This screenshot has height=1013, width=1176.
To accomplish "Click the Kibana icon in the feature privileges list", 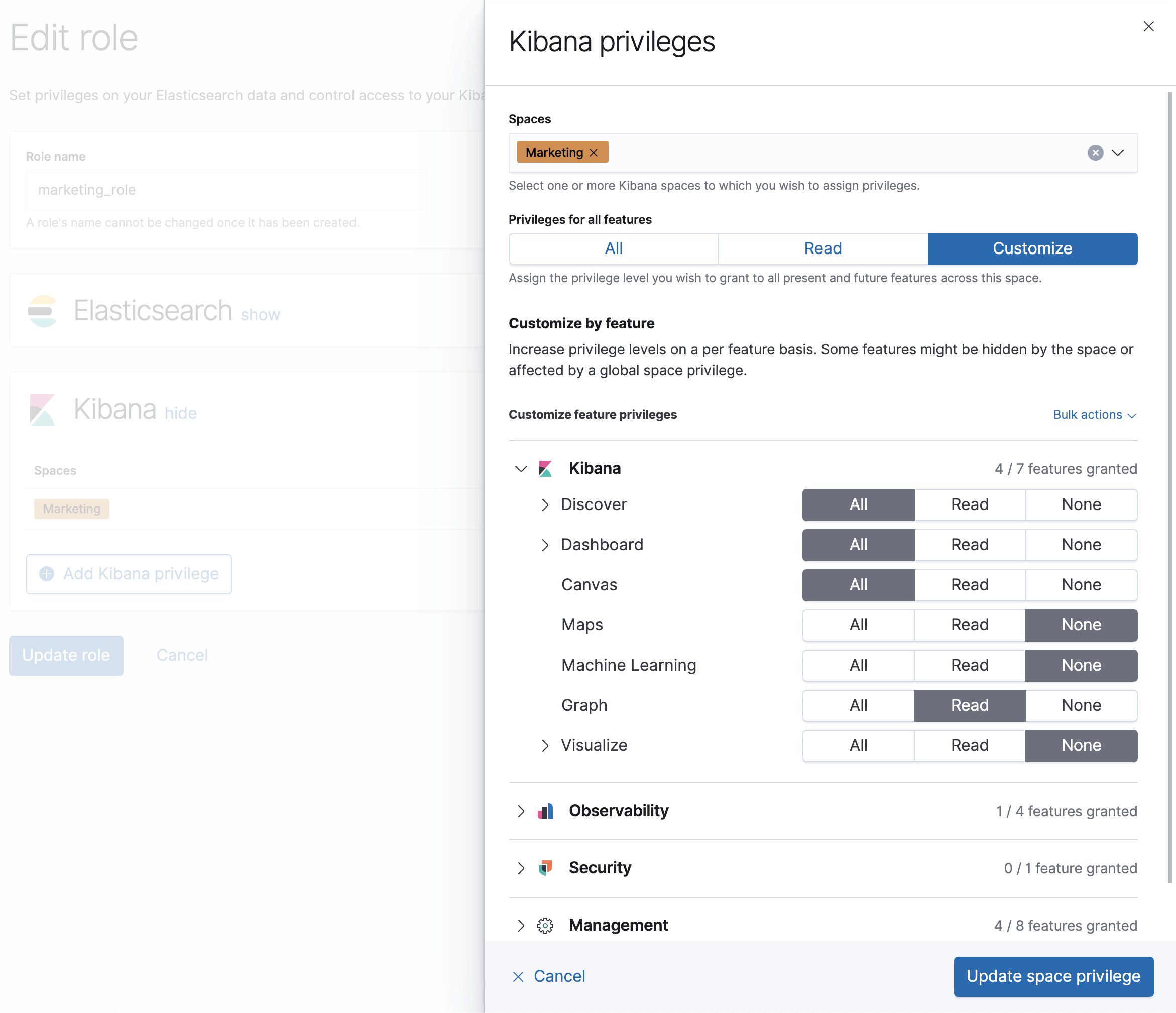I will click(546, 468).
